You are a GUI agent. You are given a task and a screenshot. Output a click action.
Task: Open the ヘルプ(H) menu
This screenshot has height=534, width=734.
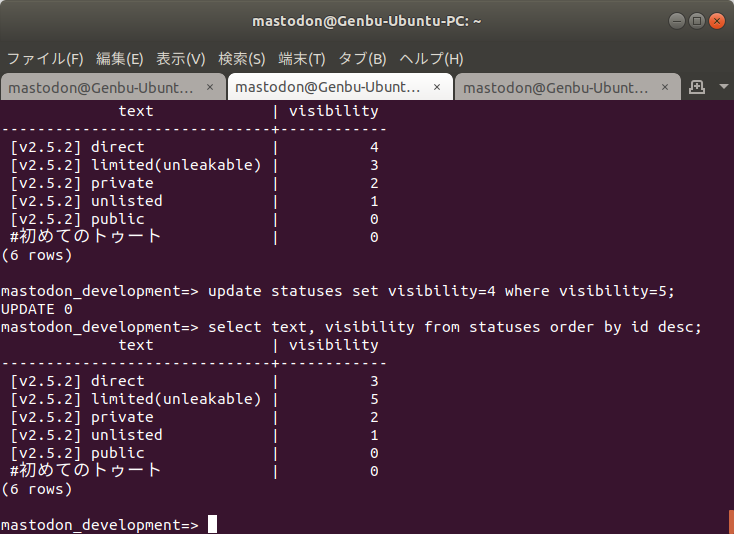(431, 58)
